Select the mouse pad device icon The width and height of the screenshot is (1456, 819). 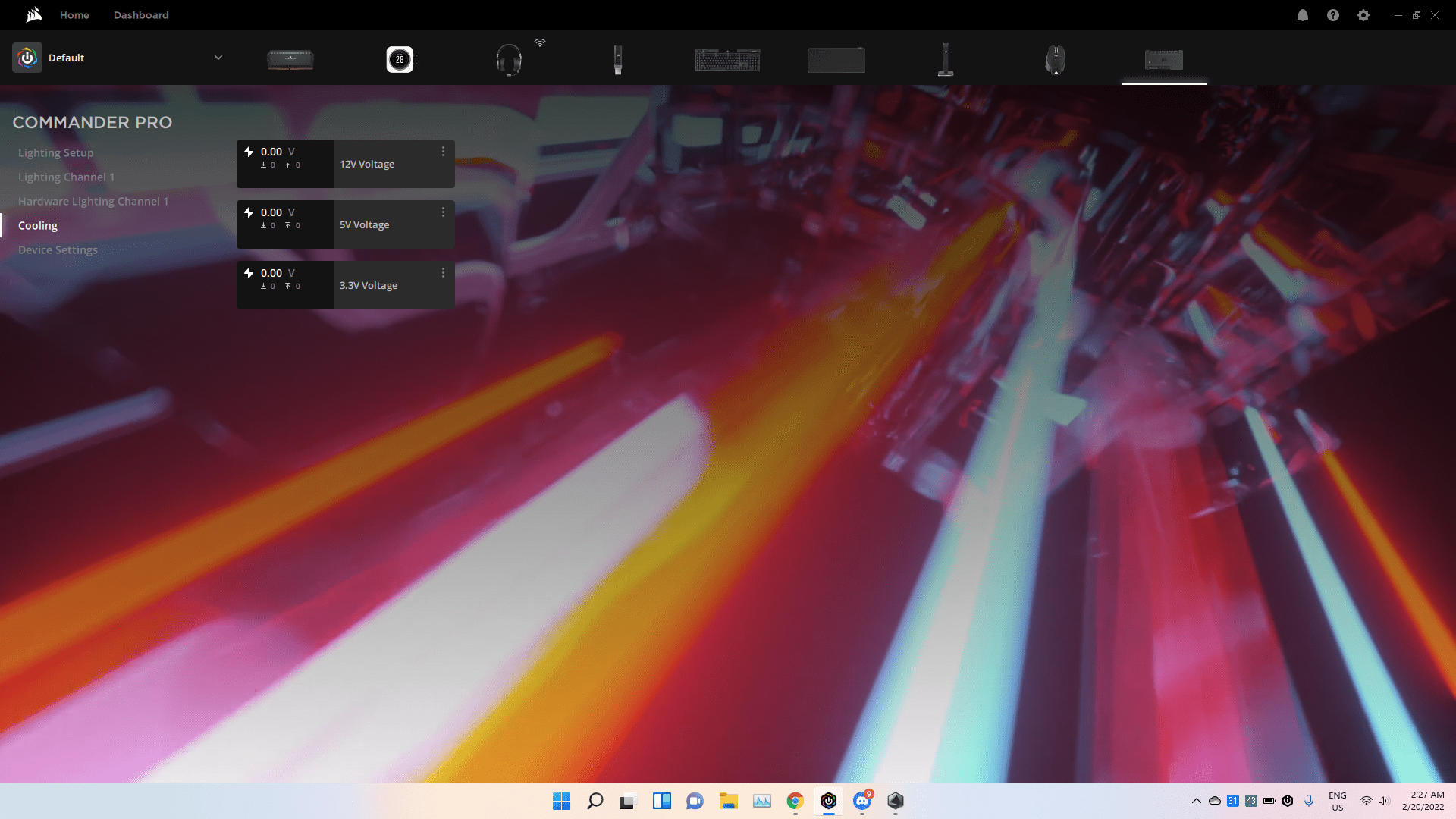(836, 59)
